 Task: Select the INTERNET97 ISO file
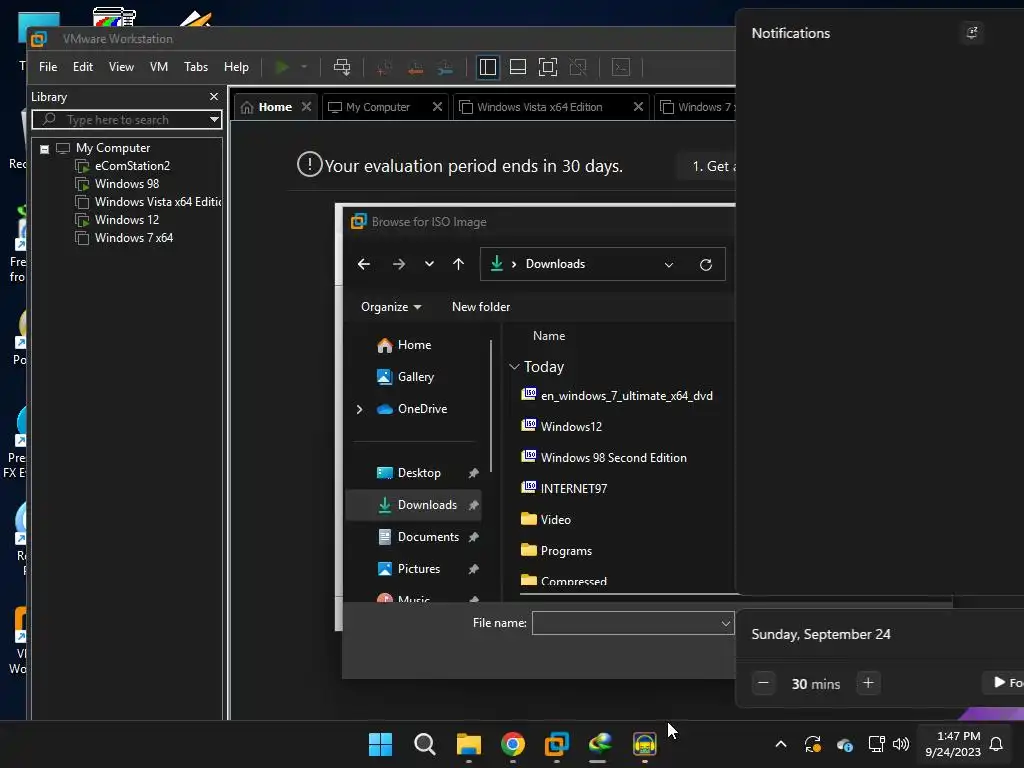click(x=564, y=488)
